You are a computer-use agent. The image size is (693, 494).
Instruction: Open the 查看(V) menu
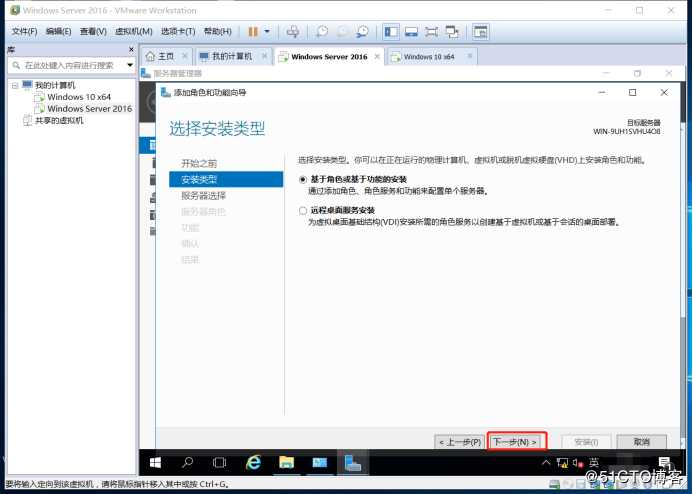click(x=93, y=32)
